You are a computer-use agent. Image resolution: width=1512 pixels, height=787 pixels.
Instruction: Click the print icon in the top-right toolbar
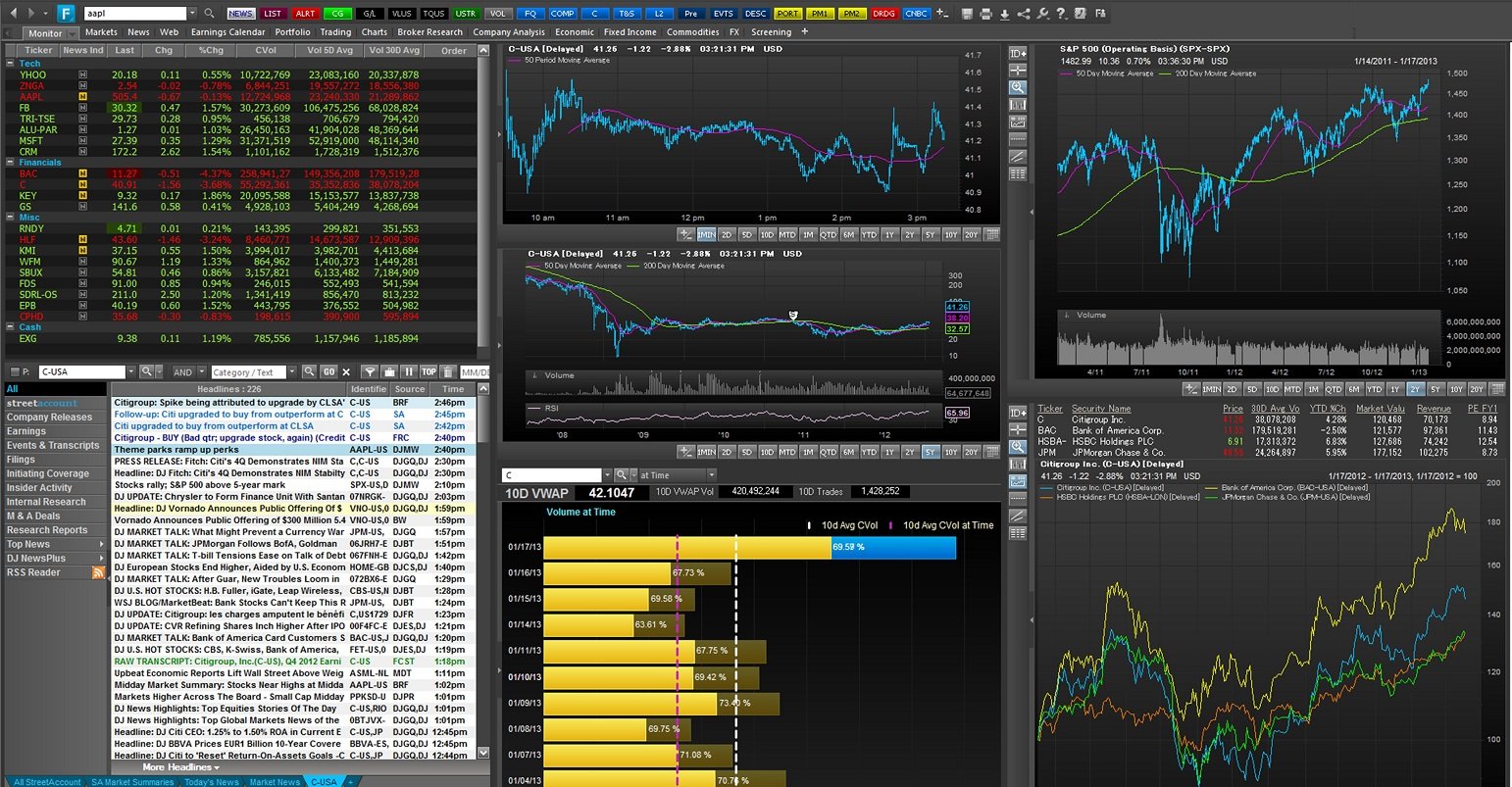pyautogui.click(x=985, y=13)
